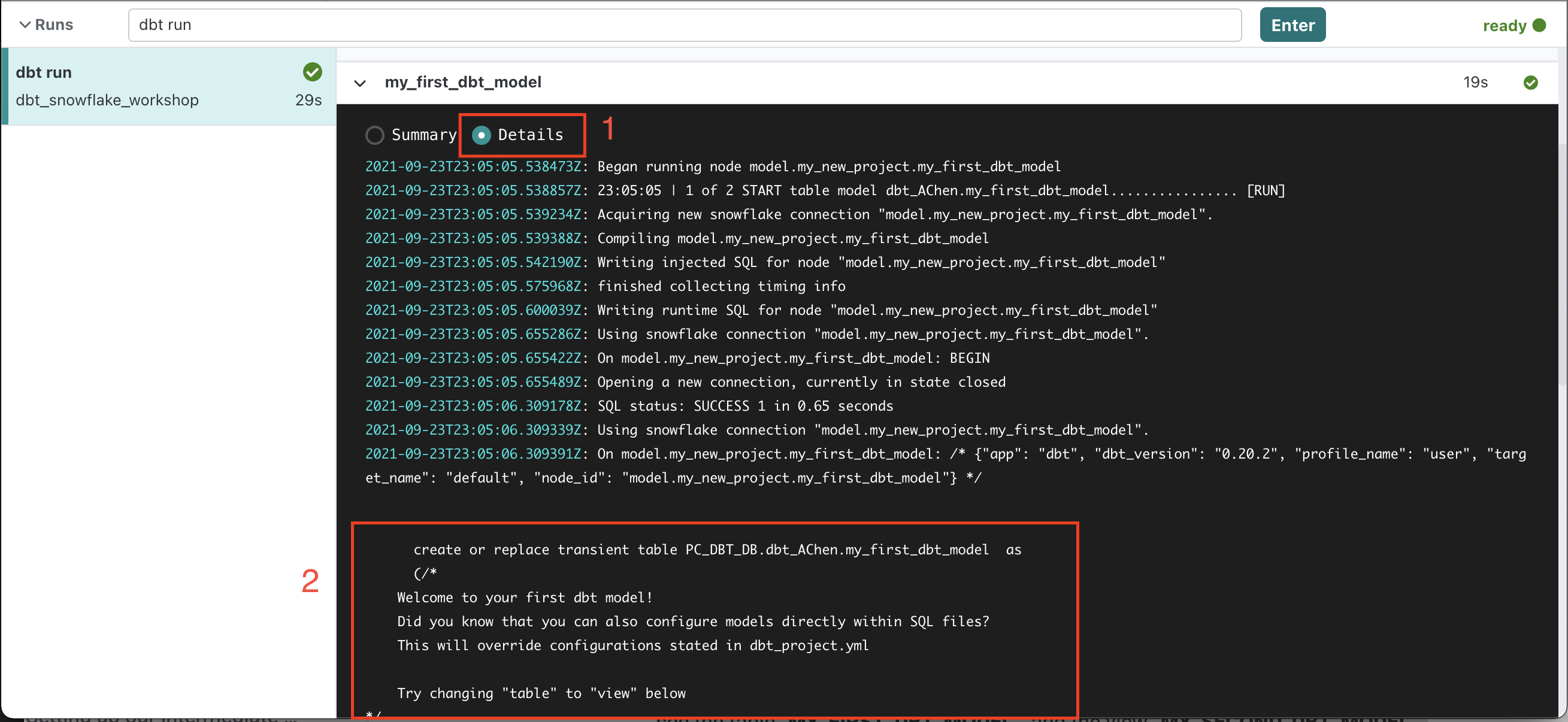Image resolution: width=1568 pixels, height=722 pixels.
Task: Click the SQL status SUCCESS log line
Action: (744, 406)
